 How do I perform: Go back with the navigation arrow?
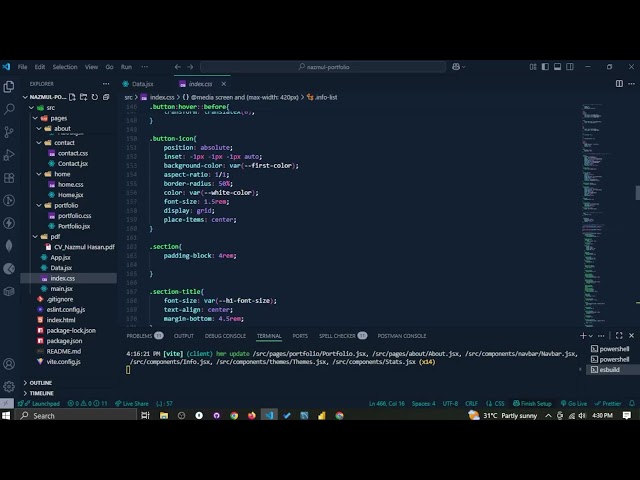[x=178, y=67]
